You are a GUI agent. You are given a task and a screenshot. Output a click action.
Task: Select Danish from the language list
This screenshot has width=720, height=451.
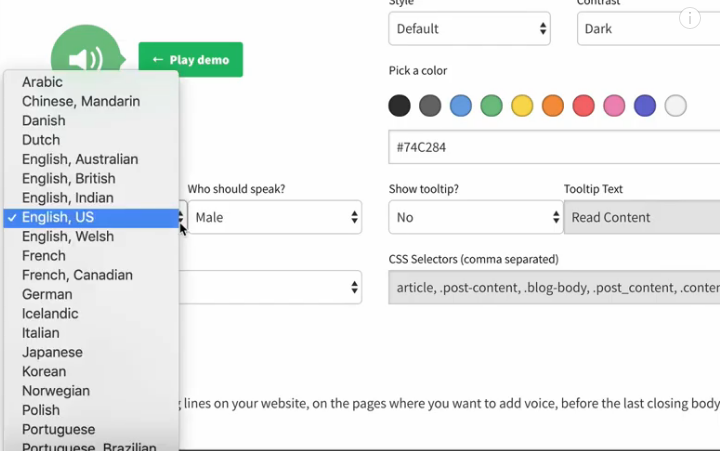[91, 120]
